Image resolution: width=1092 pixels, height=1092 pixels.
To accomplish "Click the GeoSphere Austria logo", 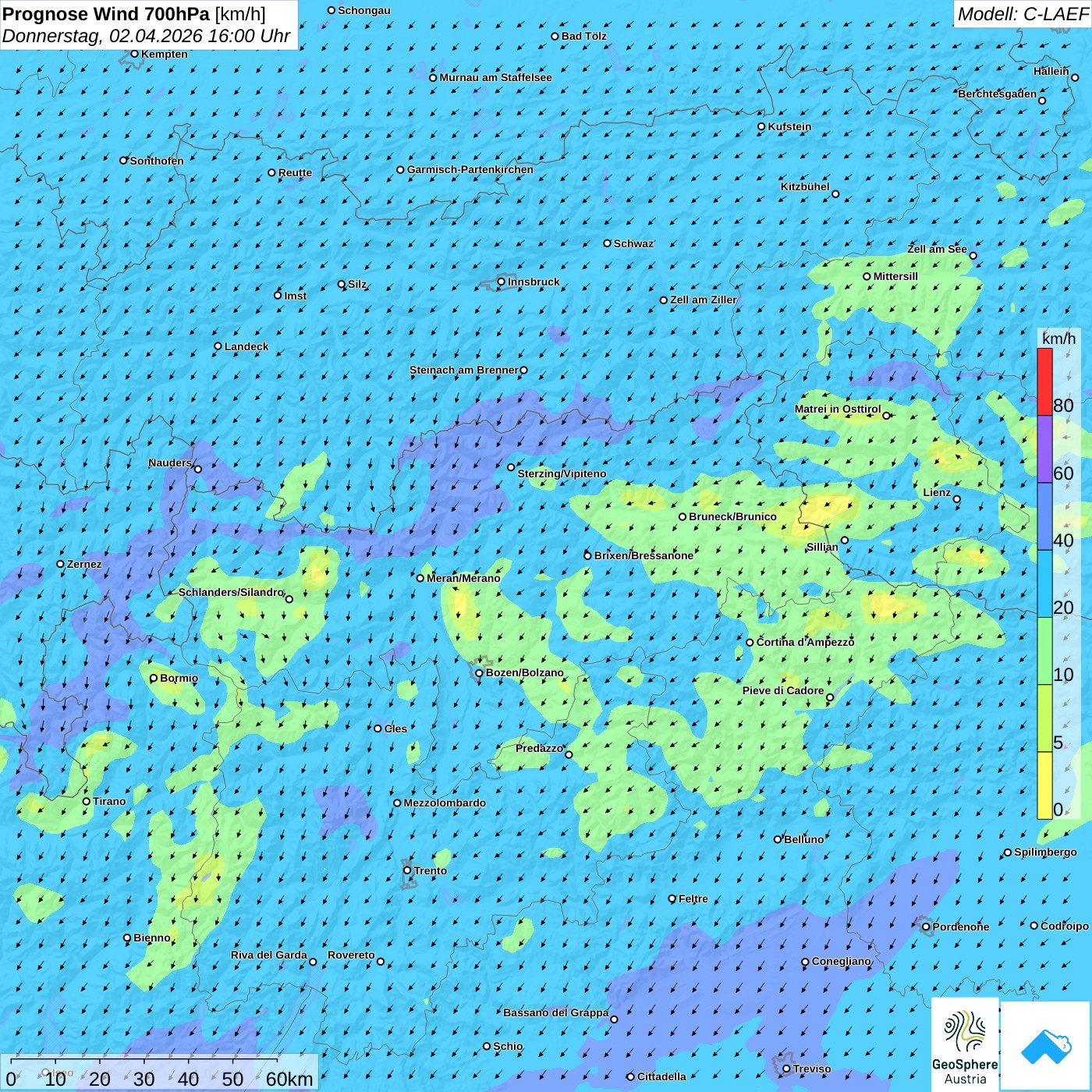I will 965,1044.
